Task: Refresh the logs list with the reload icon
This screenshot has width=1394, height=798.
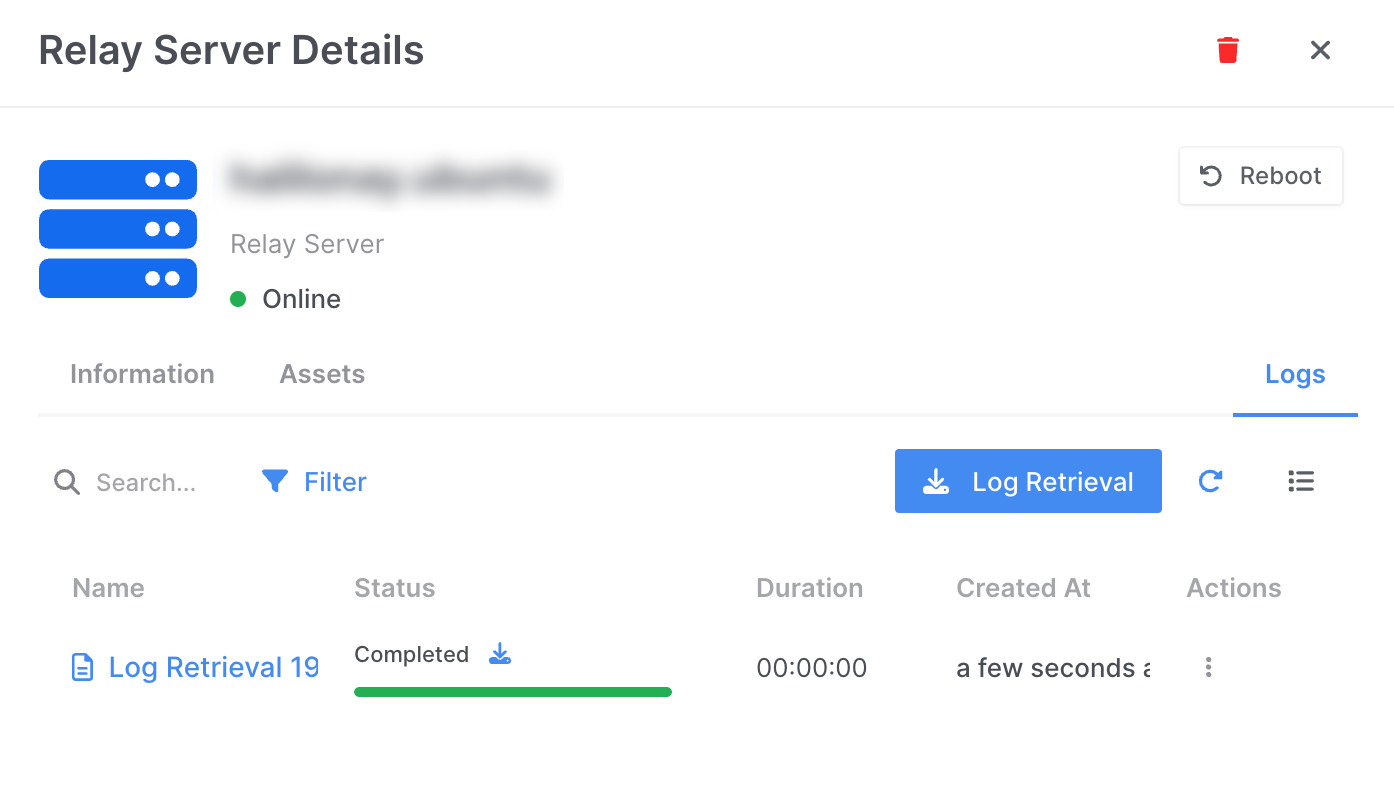Action: (x=1210, y=481)
